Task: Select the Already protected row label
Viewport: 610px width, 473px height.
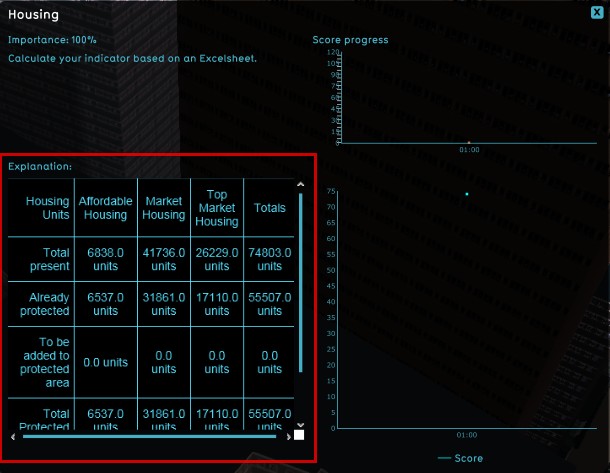Action: (x=48, y=304)
